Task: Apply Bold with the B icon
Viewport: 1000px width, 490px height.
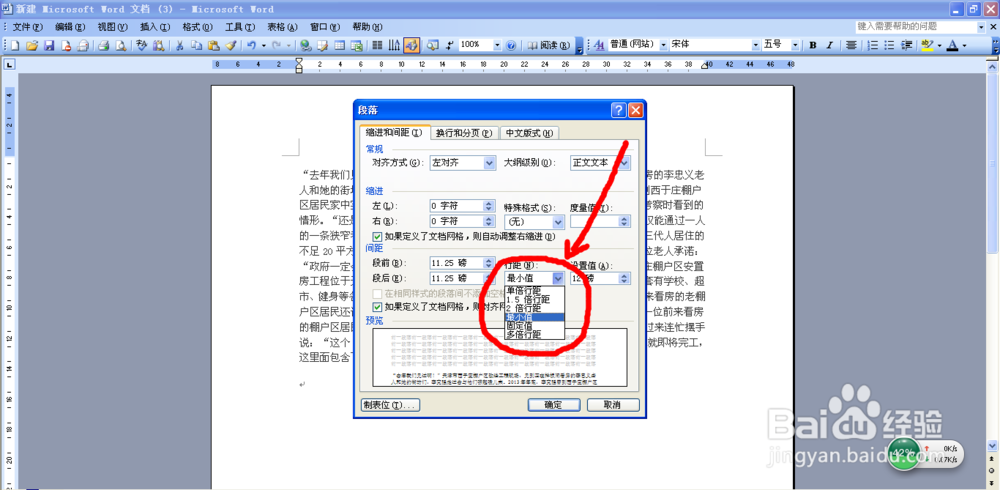Action: [813, 45]
